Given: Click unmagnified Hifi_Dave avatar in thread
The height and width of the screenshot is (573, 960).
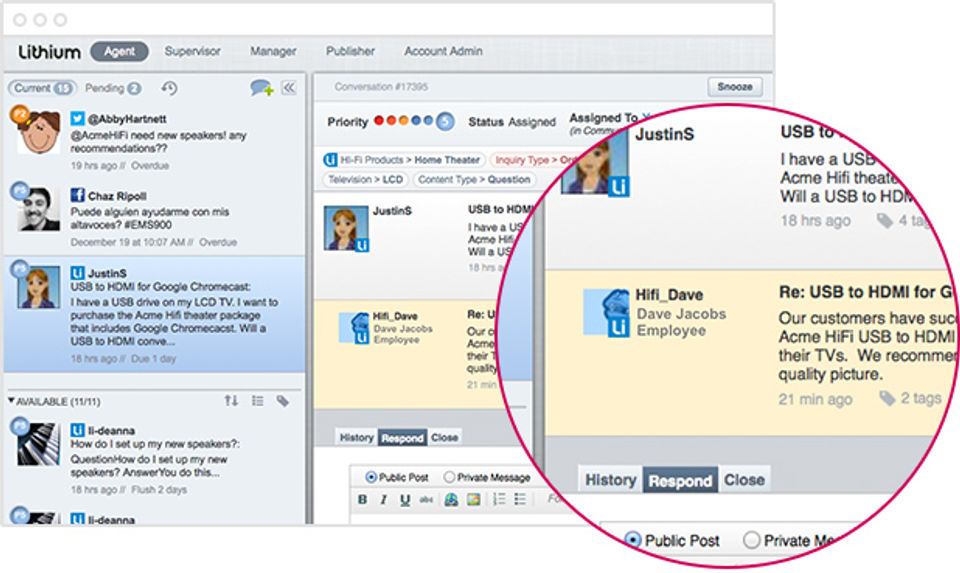Looking at the screenshot, I should point(354,328).
